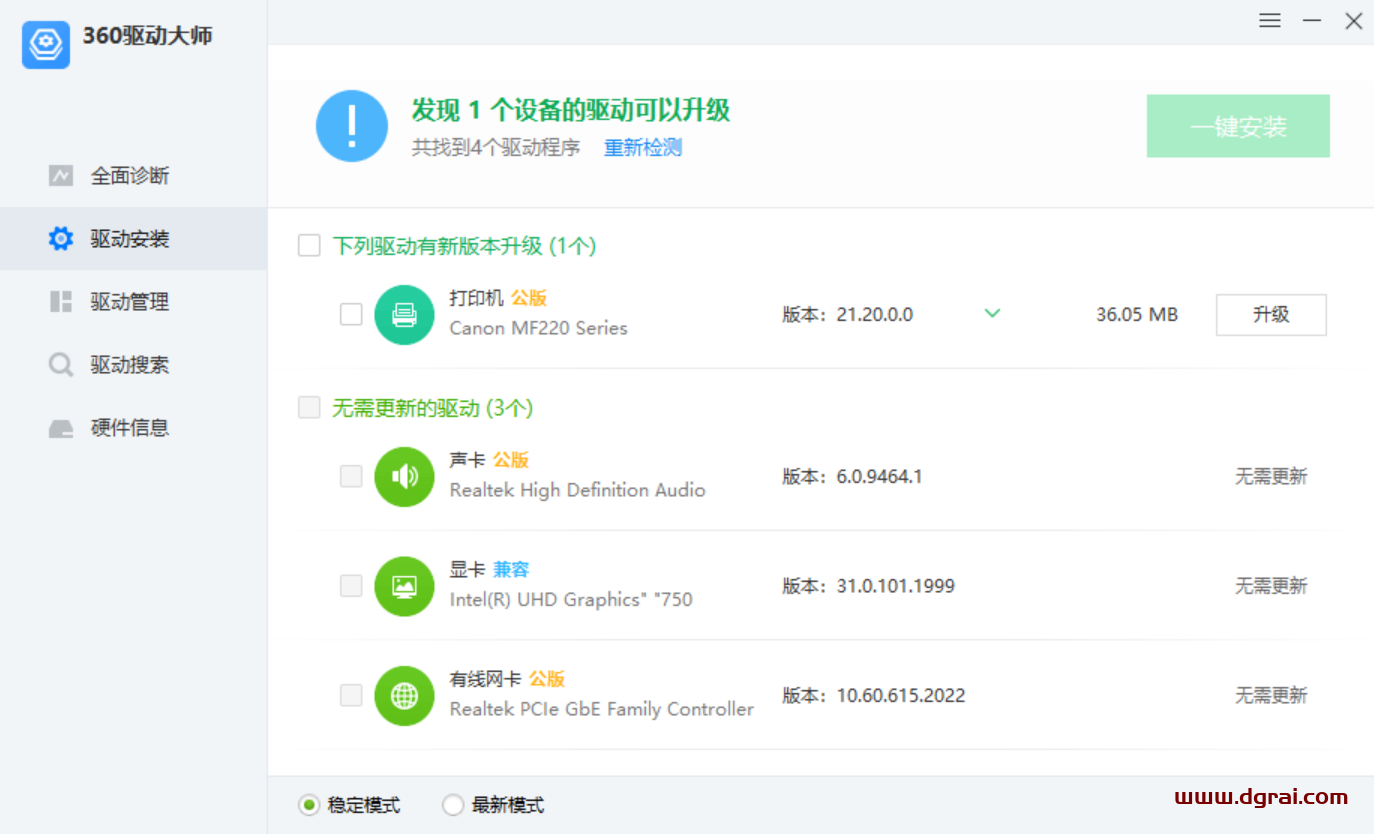
Task: Click the wired network globe icon
Action: click(404, 696)
